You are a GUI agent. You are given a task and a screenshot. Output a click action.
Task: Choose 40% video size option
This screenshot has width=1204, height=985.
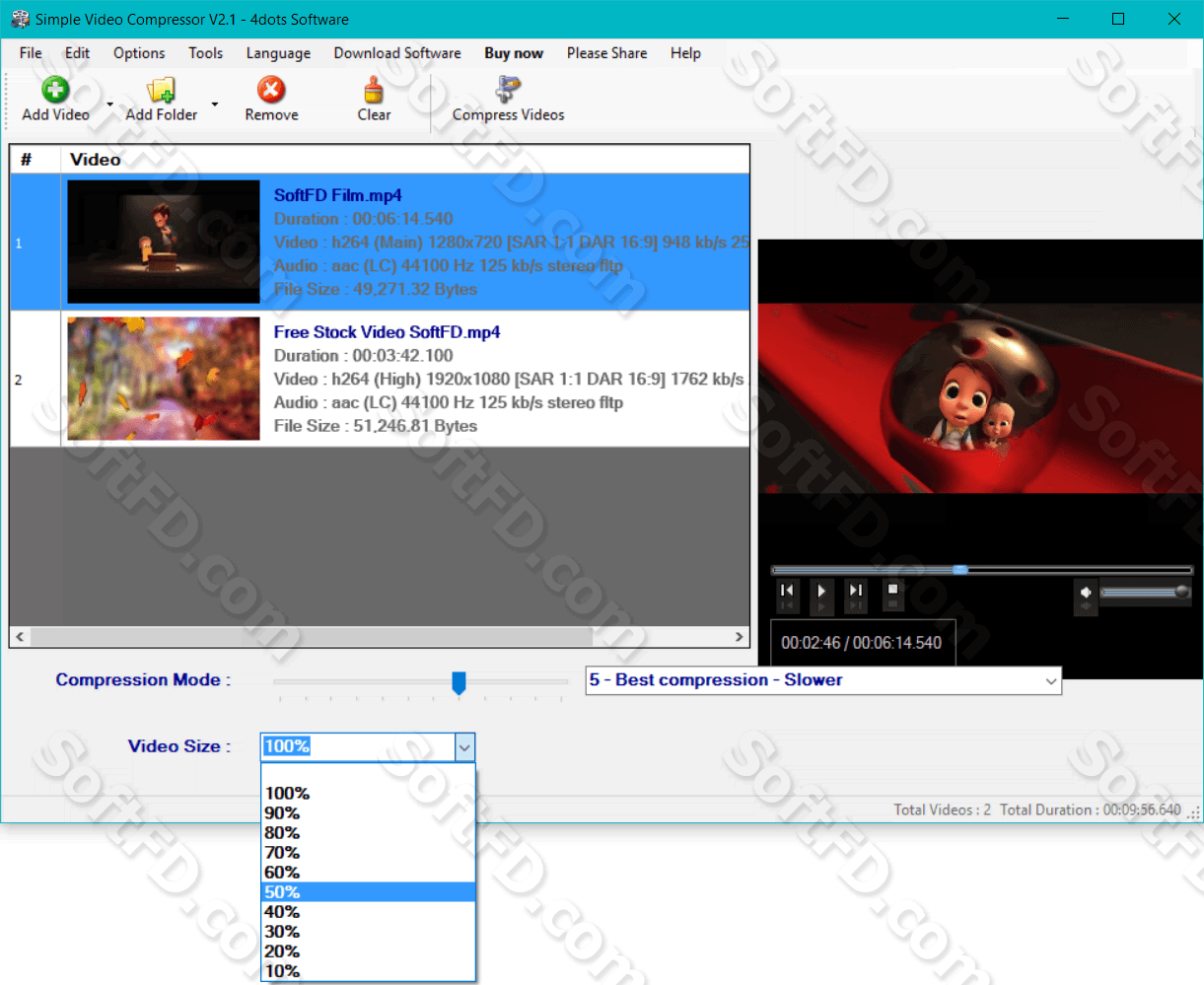pos(369,911)
